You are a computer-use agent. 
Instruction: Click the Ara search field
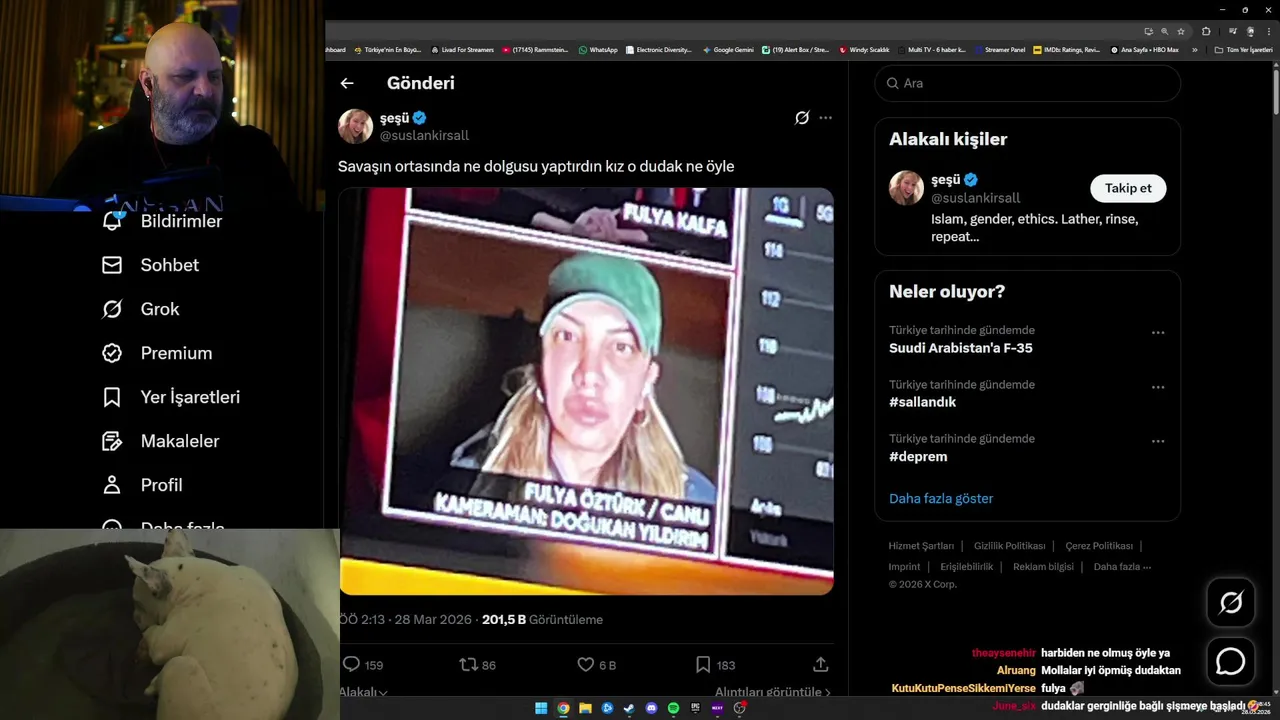[1028, 83]
